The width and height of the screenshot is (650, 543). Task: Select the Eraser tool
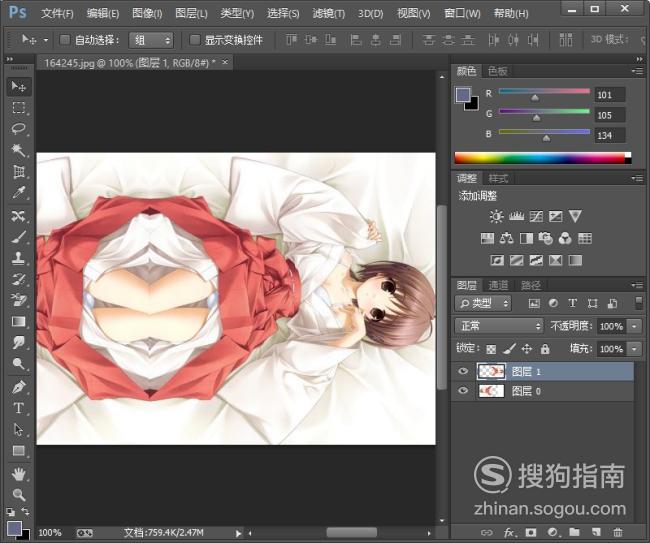18,300
